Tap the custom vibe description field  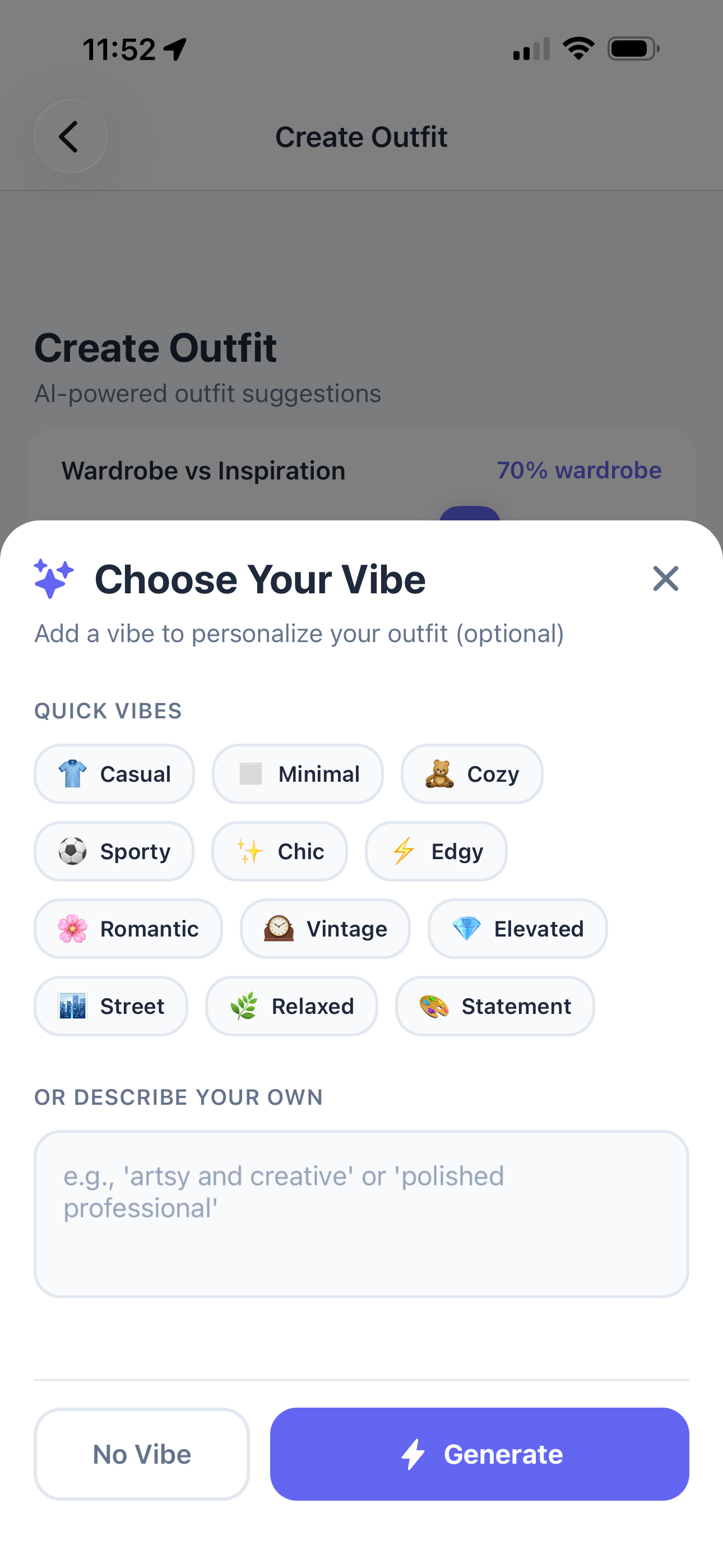(361, 1211)
